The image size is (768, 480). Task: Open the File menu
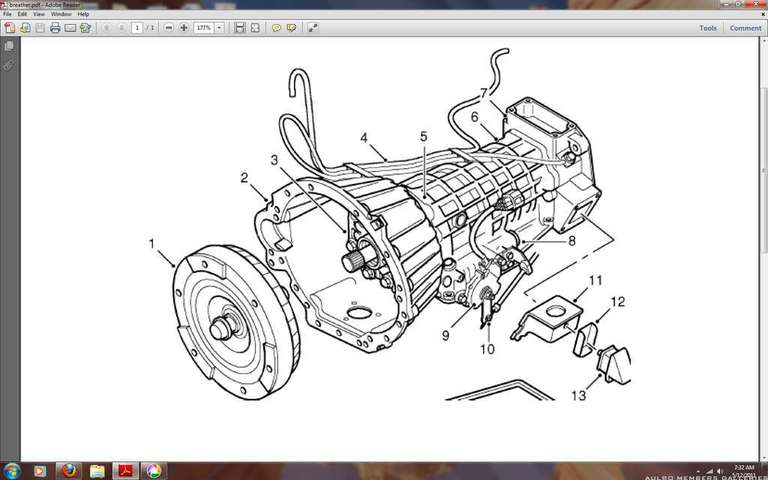[x=8, y=14]
